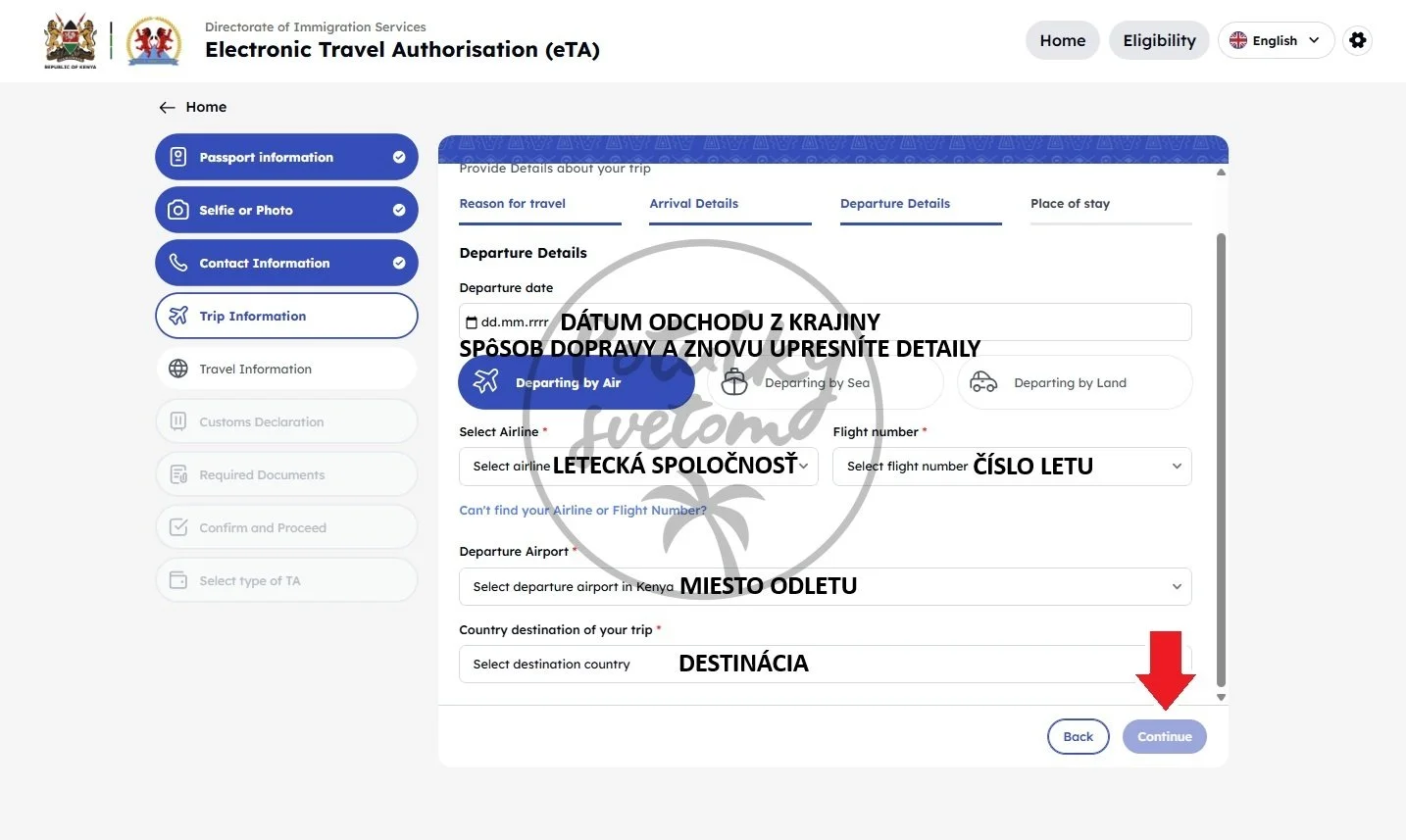Image resolution: width=1406 pixels, height=840 pixels.
Task: Click the Departure date input field
Action: (x=826, y=322)
